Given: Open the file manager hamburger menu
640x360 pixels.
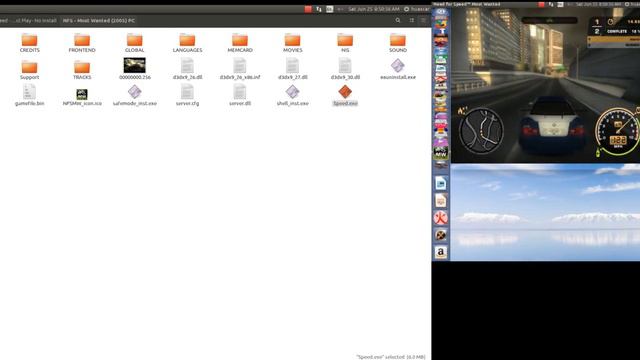Looking at the screenshot, I should [x=423, y=20].
